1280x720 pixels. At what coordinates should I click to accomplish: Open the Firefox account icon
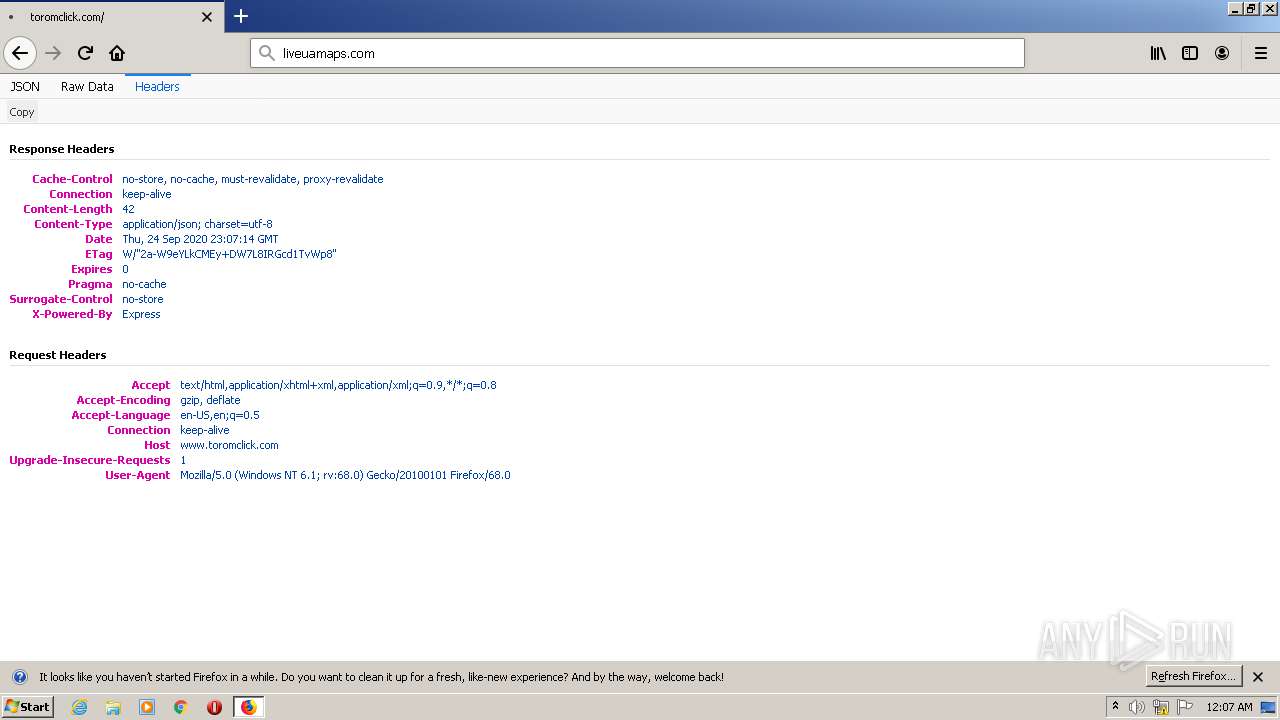click(1222, 53)
